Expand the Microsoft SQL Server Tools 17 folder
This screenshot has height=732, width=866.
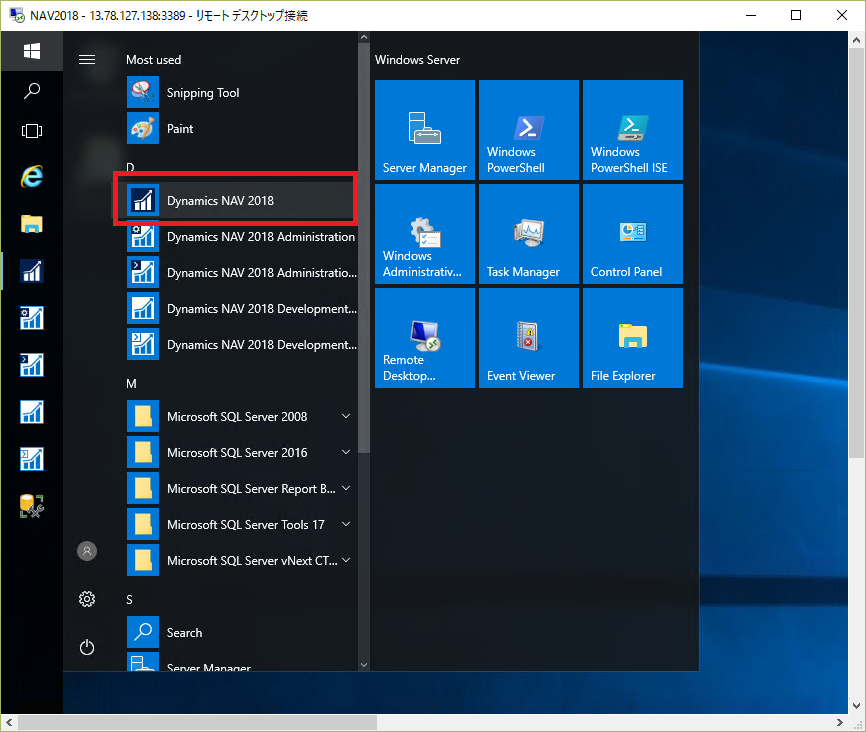[x=242, y=524]
